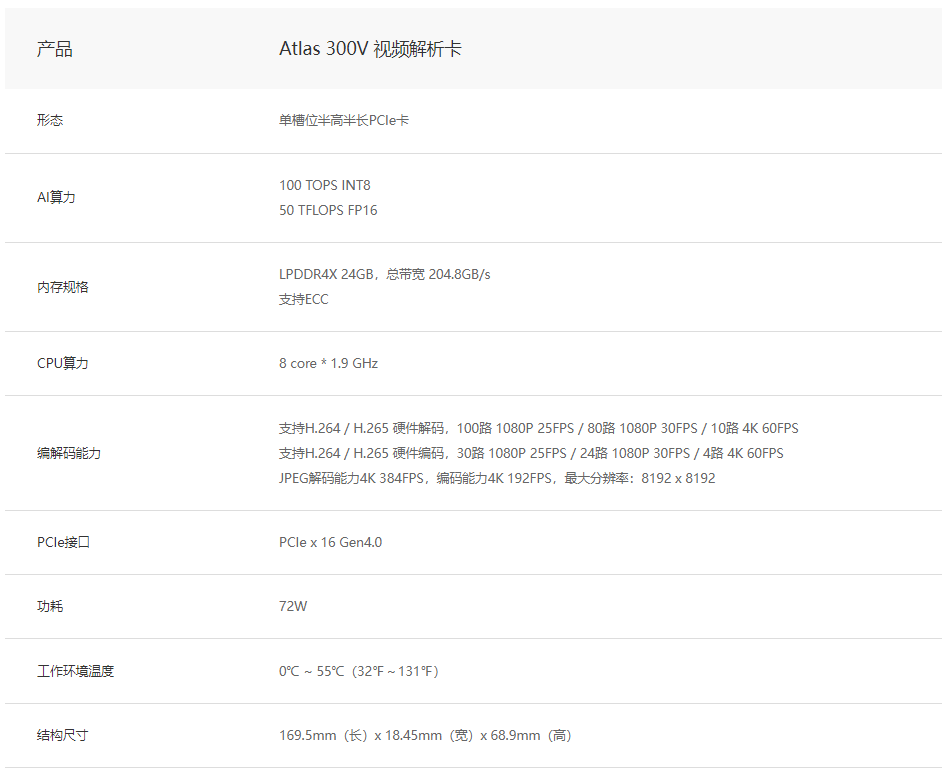The width and height of the screenshot is (942, 779).
Task: Select the '8 core * 1.9 GHz' value
Action: pyautogui.click(x=328, y=363)
